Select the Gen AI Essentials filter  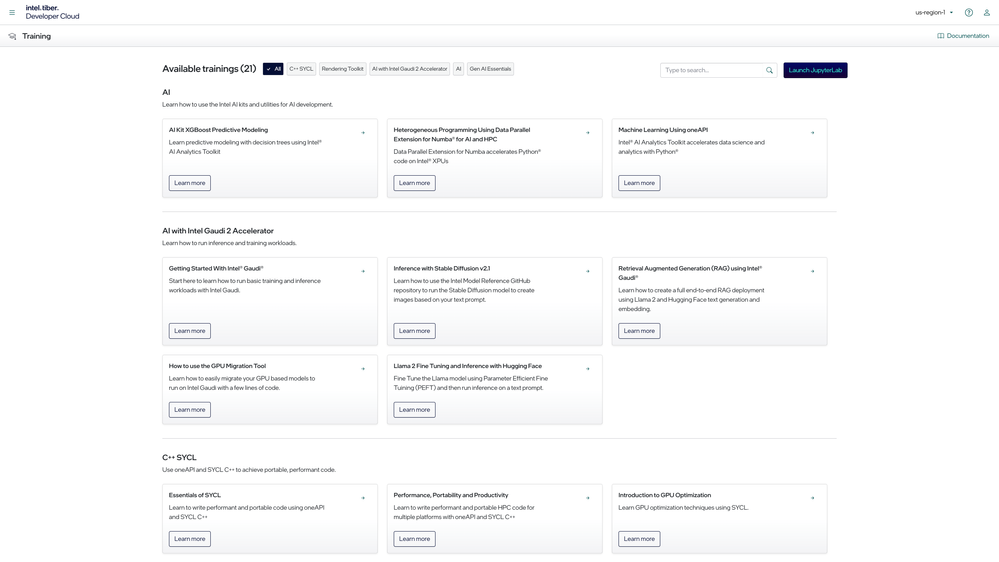pyautogui.click(x=490, y=69)
